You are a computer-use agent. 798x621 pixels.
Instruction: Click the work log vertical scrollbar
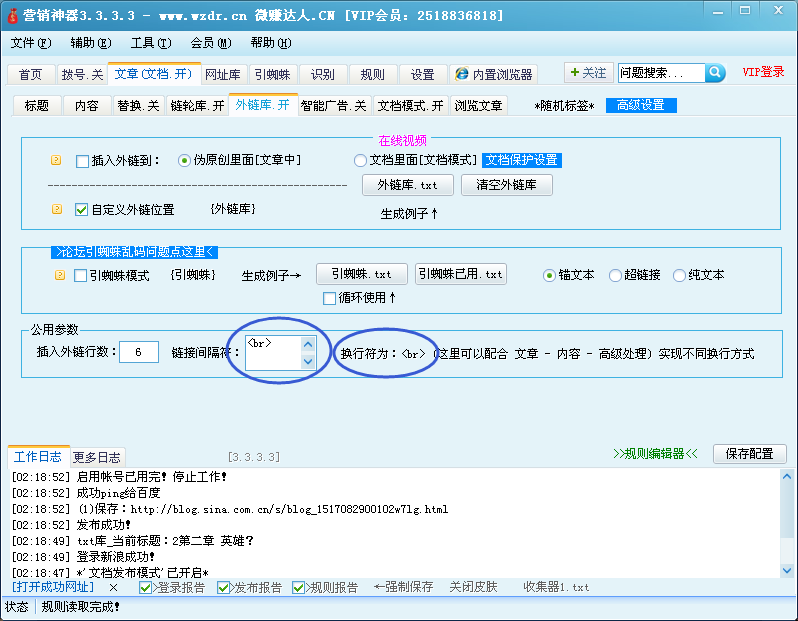pos(785,520)
